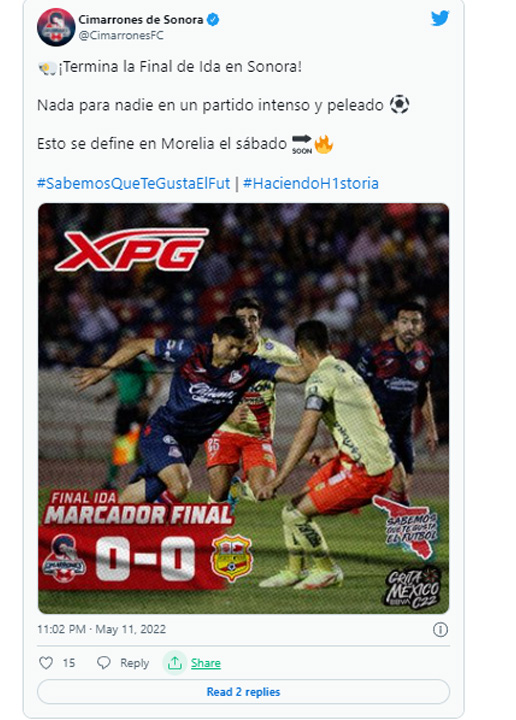Image resolution: width=516 pixels, height=720 pixels.
Task: Expand Read 2 replies
Action: [x=243, y=692]
